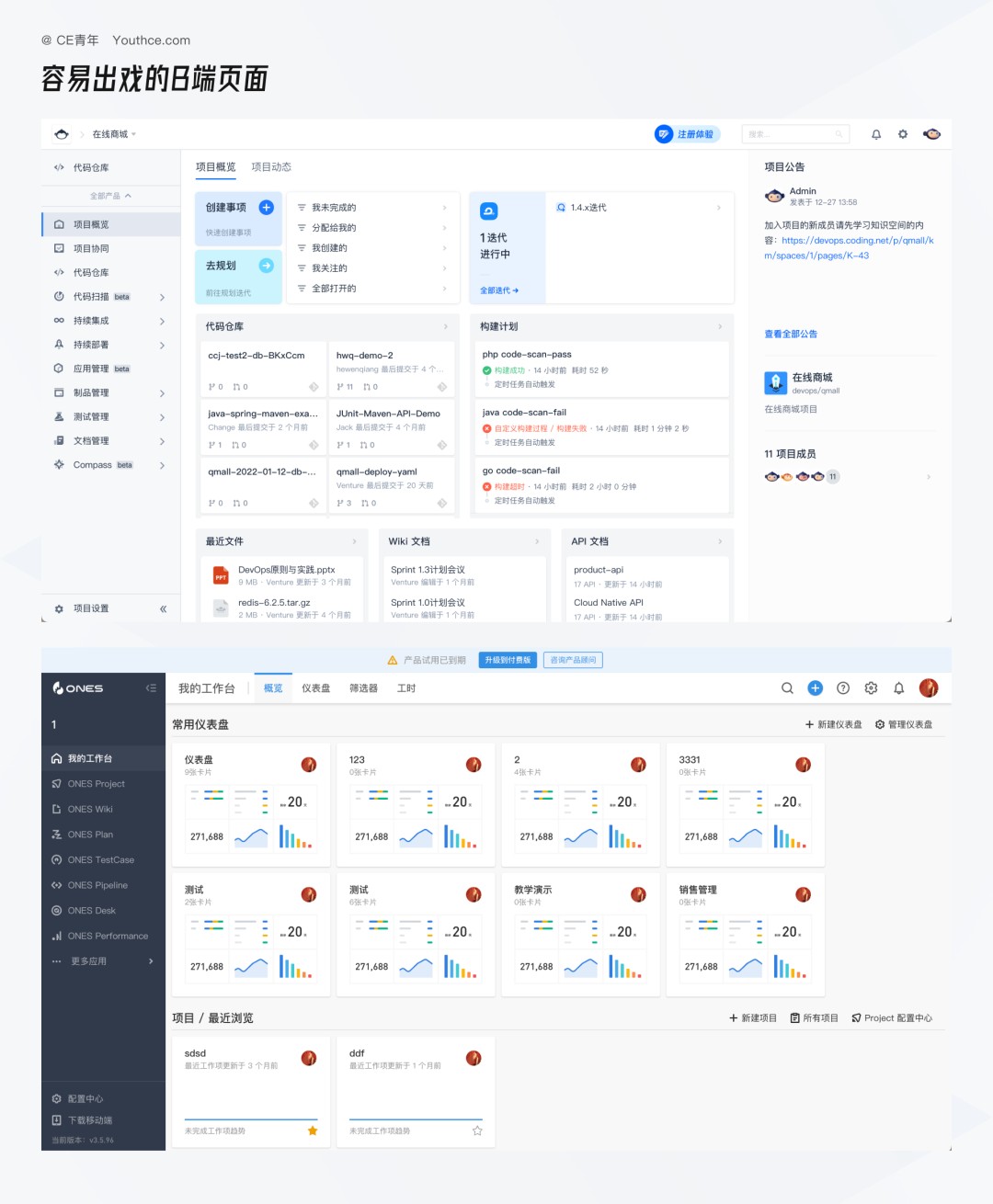Image resolution: width=993 pixels, height=1204 pixels.
Task: Expand 更多应用 in ONES sidebar
Action: tap(151, 961)
